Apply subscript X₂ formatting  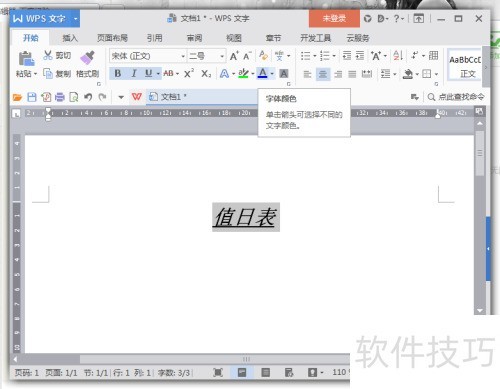click(206, 73)
